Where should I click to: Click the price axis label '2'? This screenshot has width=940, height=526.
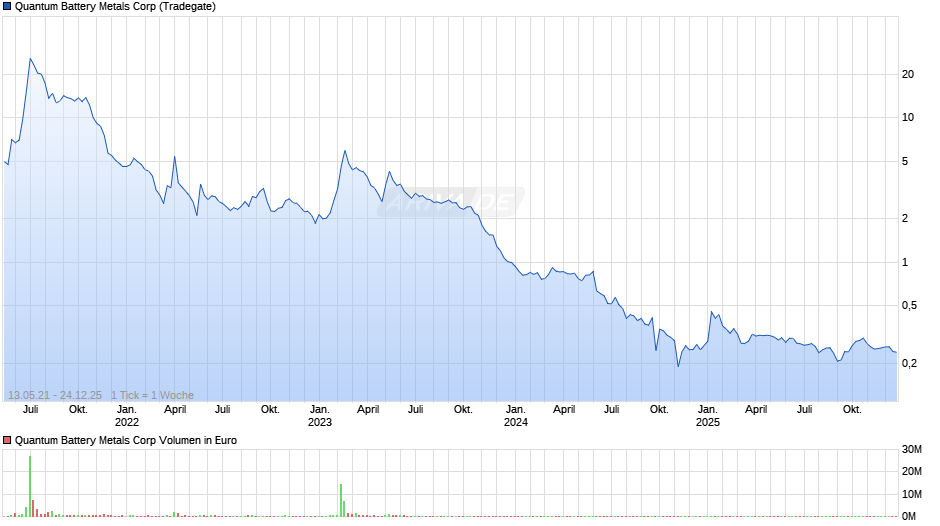[x=905, y=218]
